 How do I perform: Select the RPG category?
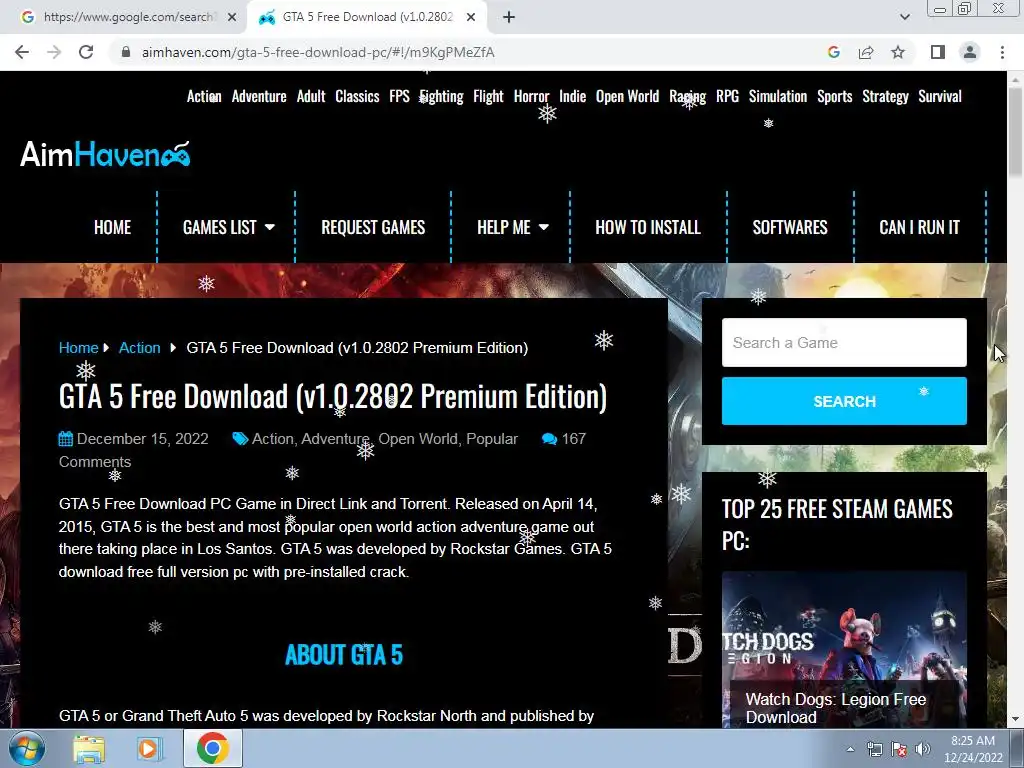(x=727, y=97)
